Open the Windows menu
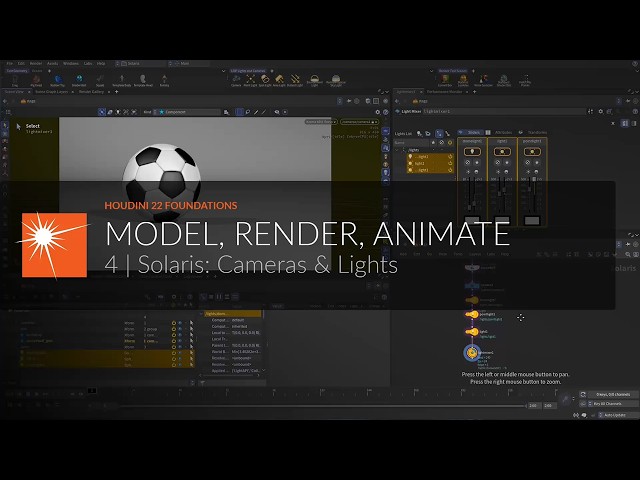The width and height of the screenshot is (640, 480). [x=71, y=64]
